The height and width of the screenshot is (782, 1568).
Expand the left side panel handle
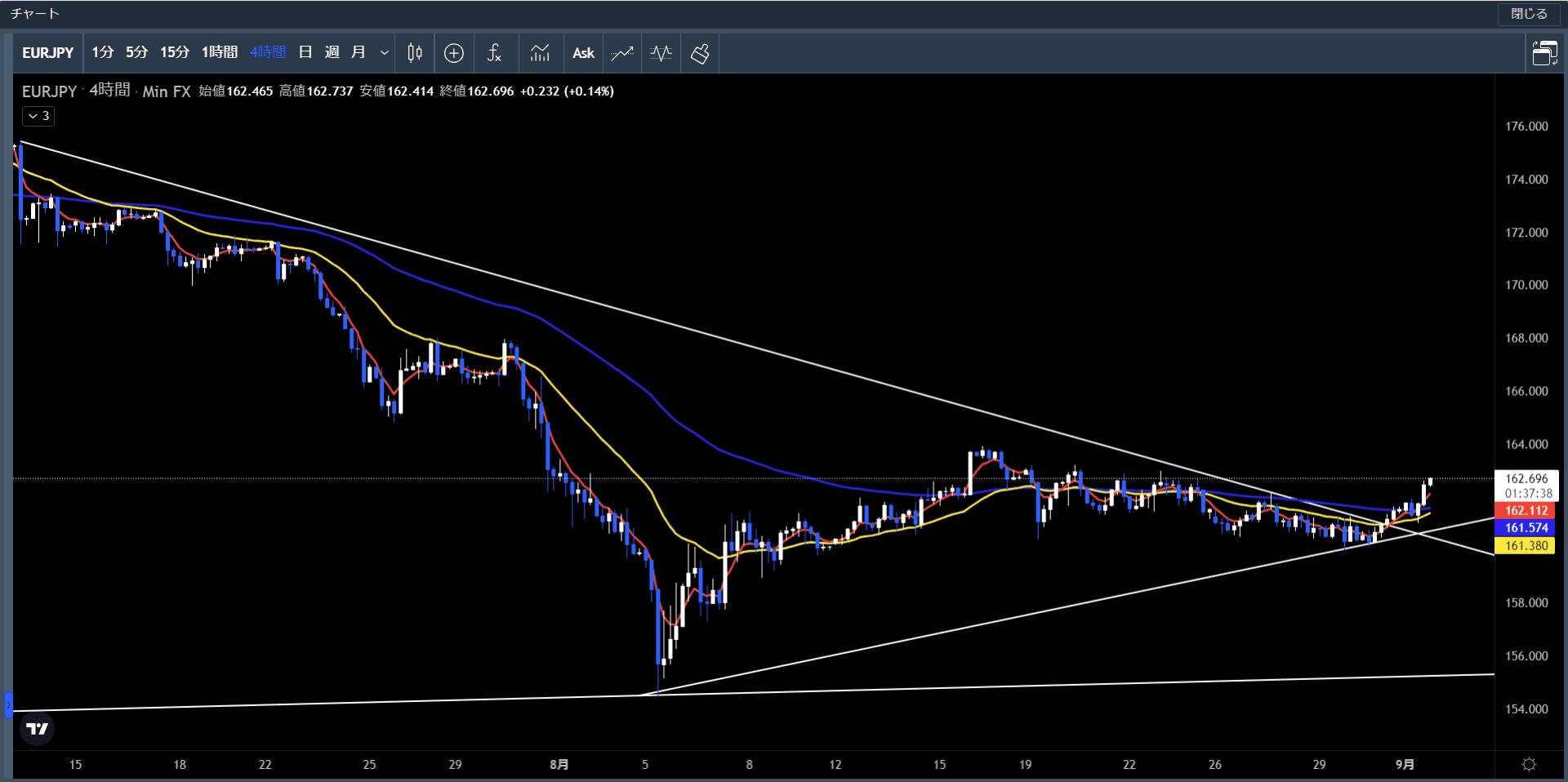click(8, 704)
